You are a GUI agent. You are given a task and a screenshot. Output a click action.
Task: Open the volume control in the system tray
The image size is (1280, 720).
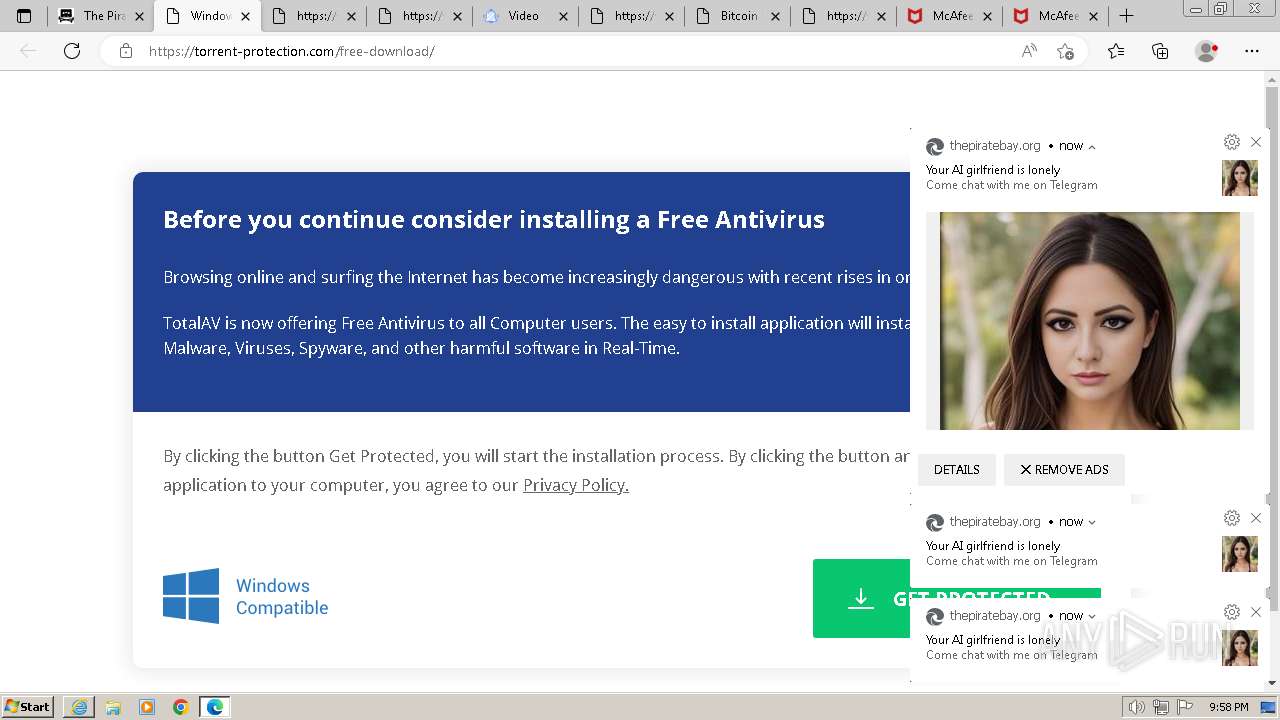pos(1137,707)
